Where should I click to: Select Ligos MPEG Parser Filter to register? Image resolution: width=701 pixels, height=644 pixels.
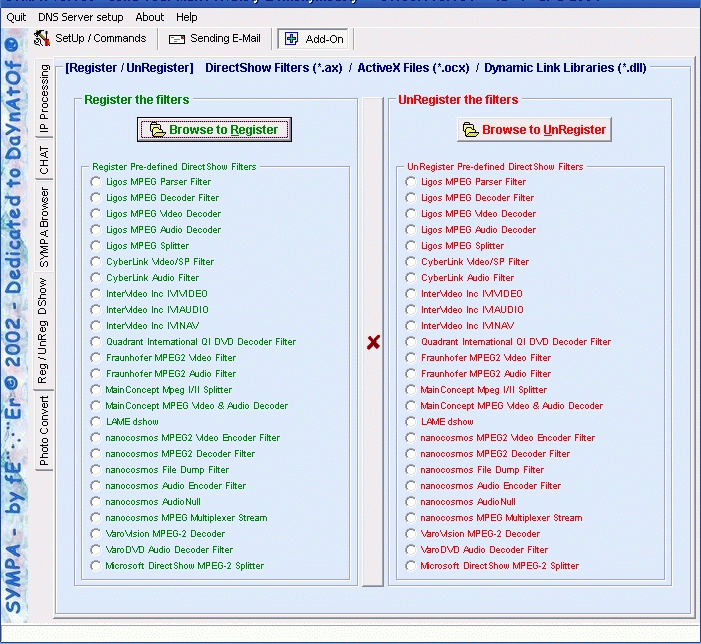tap(96, 182)
